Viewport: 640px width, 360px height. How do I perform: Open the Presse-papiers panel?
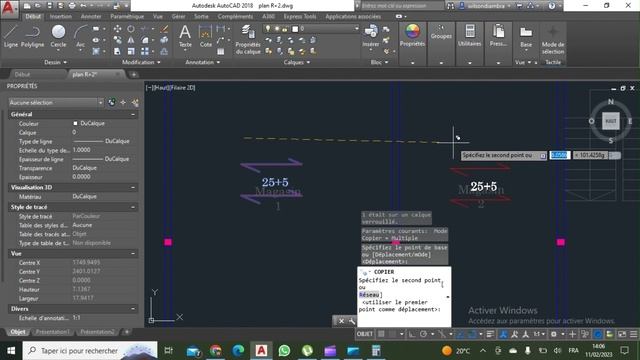click(498, 36)
